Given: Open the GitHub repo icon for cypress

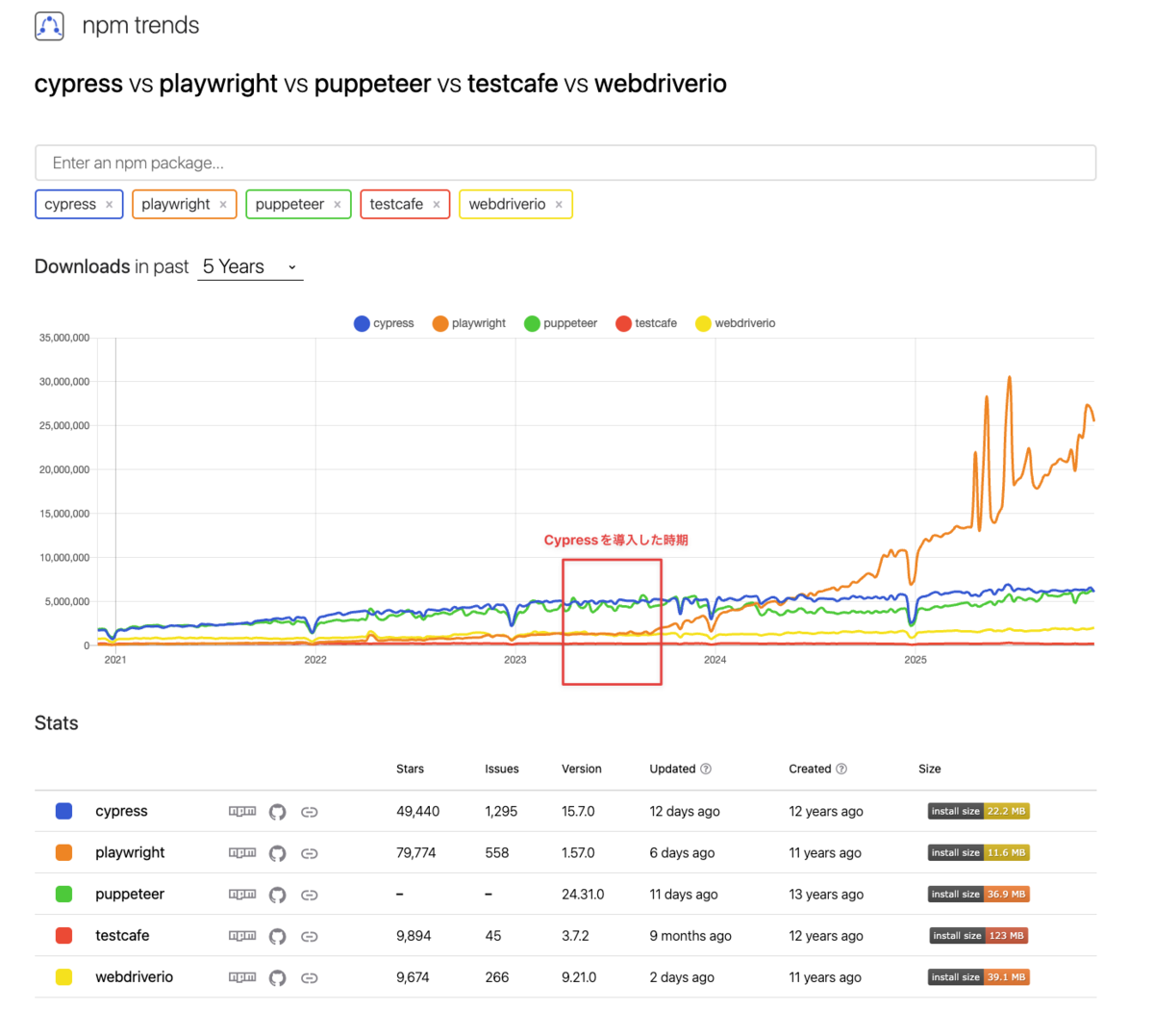Looking at the screenshot, I should 278,812.
